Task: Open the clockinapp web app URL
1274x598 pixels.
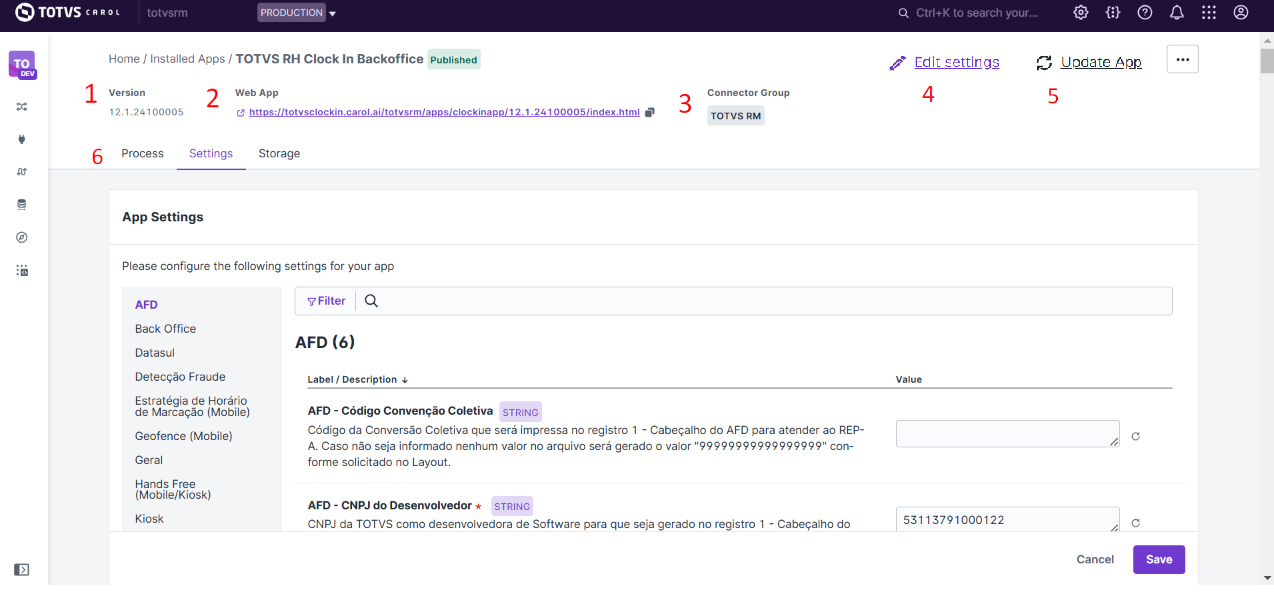Action: tap(444, 113)
